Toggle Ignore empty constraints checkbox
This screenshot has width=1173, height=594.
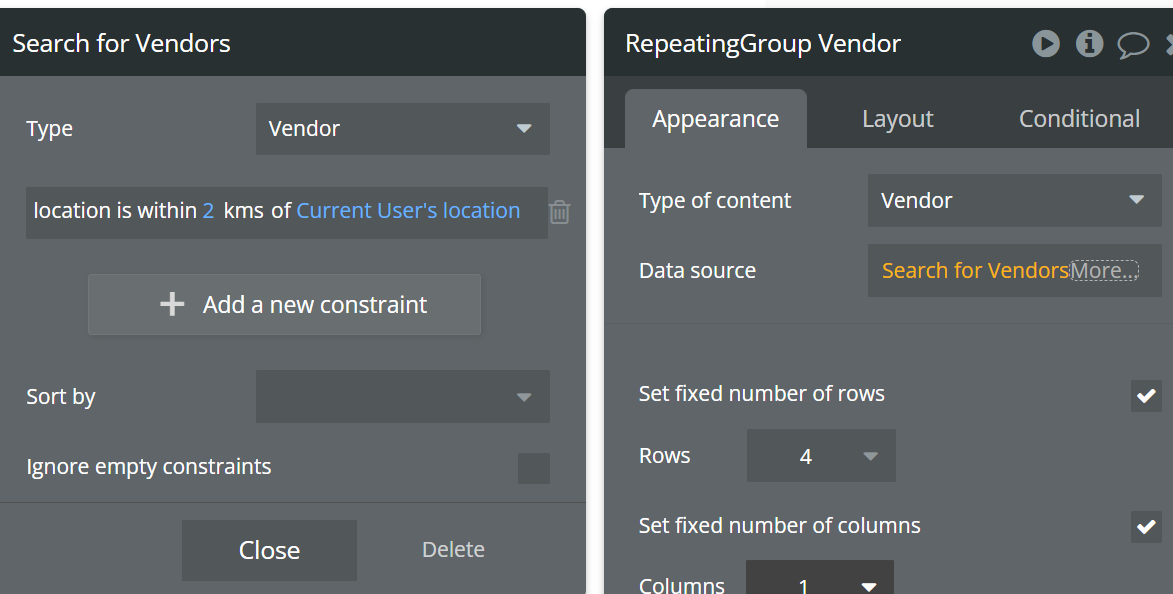coord(534,468)
